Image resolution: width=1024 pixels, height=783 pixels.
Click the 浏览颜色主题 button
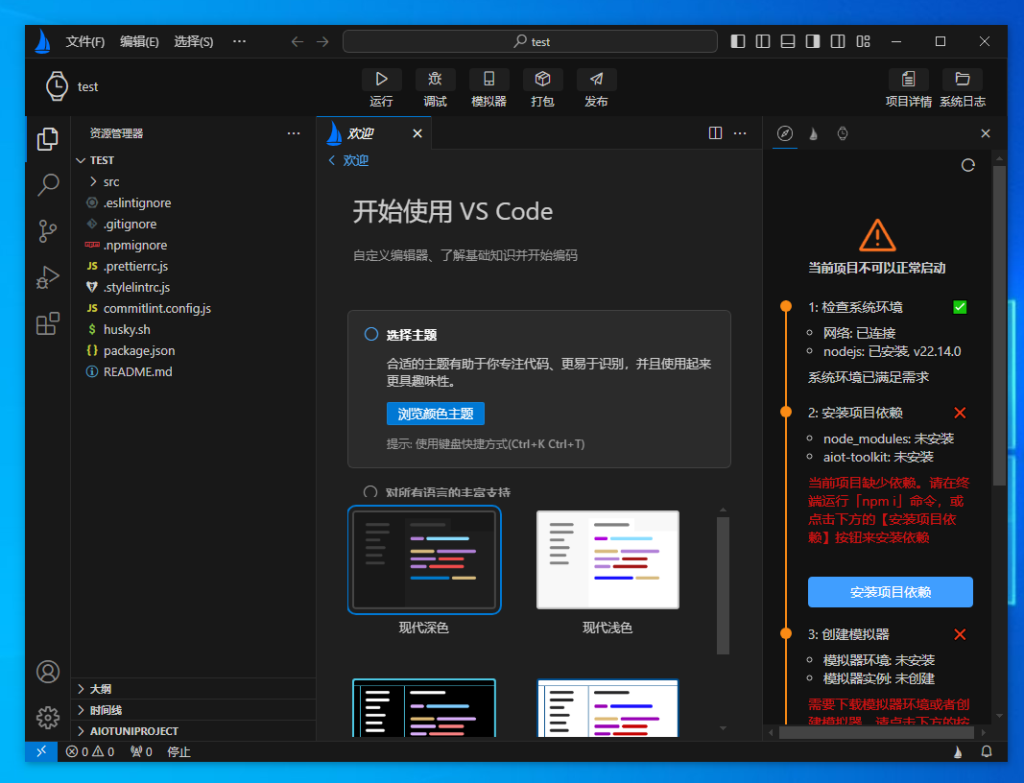pyautogui.click(x=436, y=413)
